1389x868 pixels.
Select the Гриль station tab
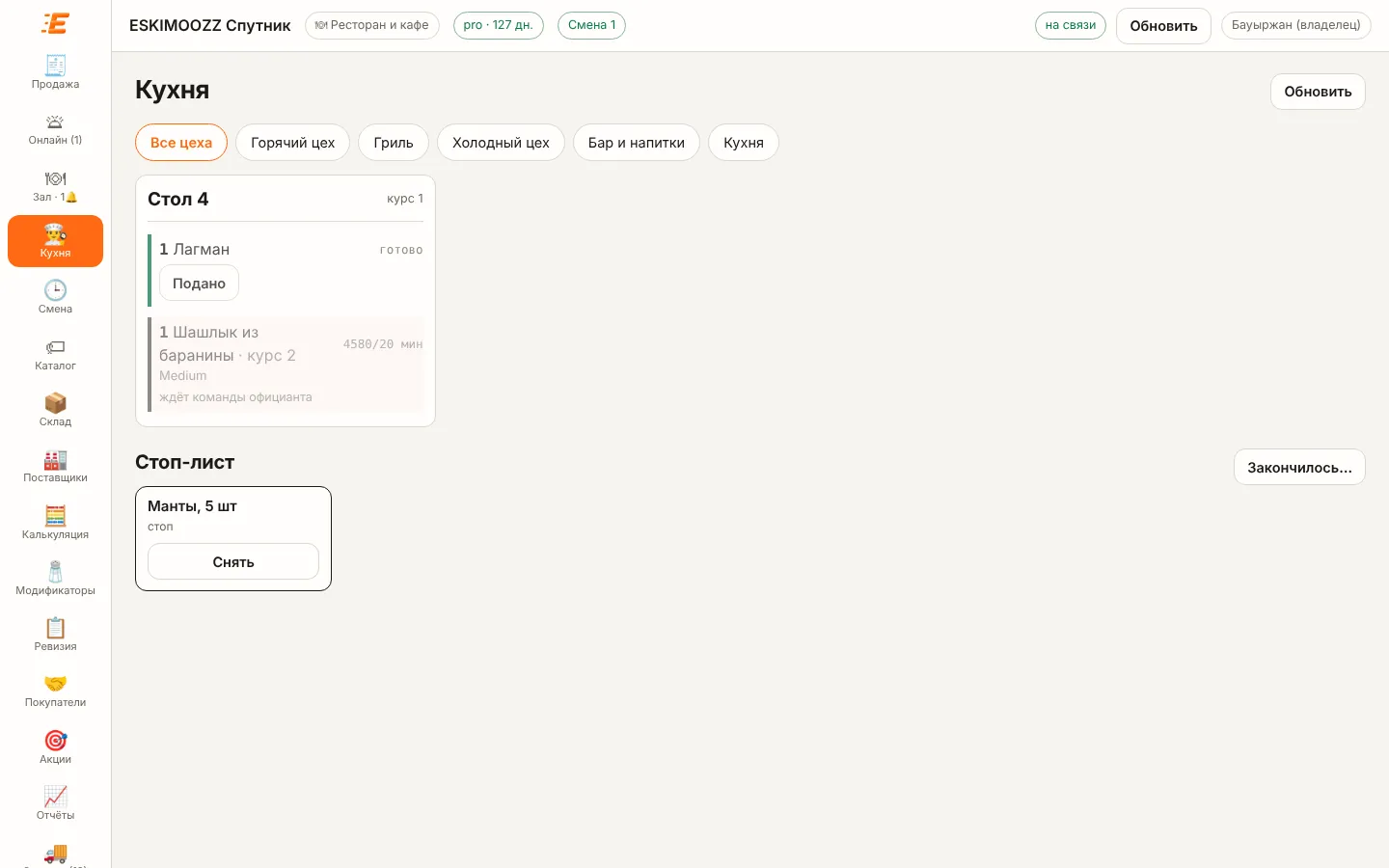click(394, 143)
